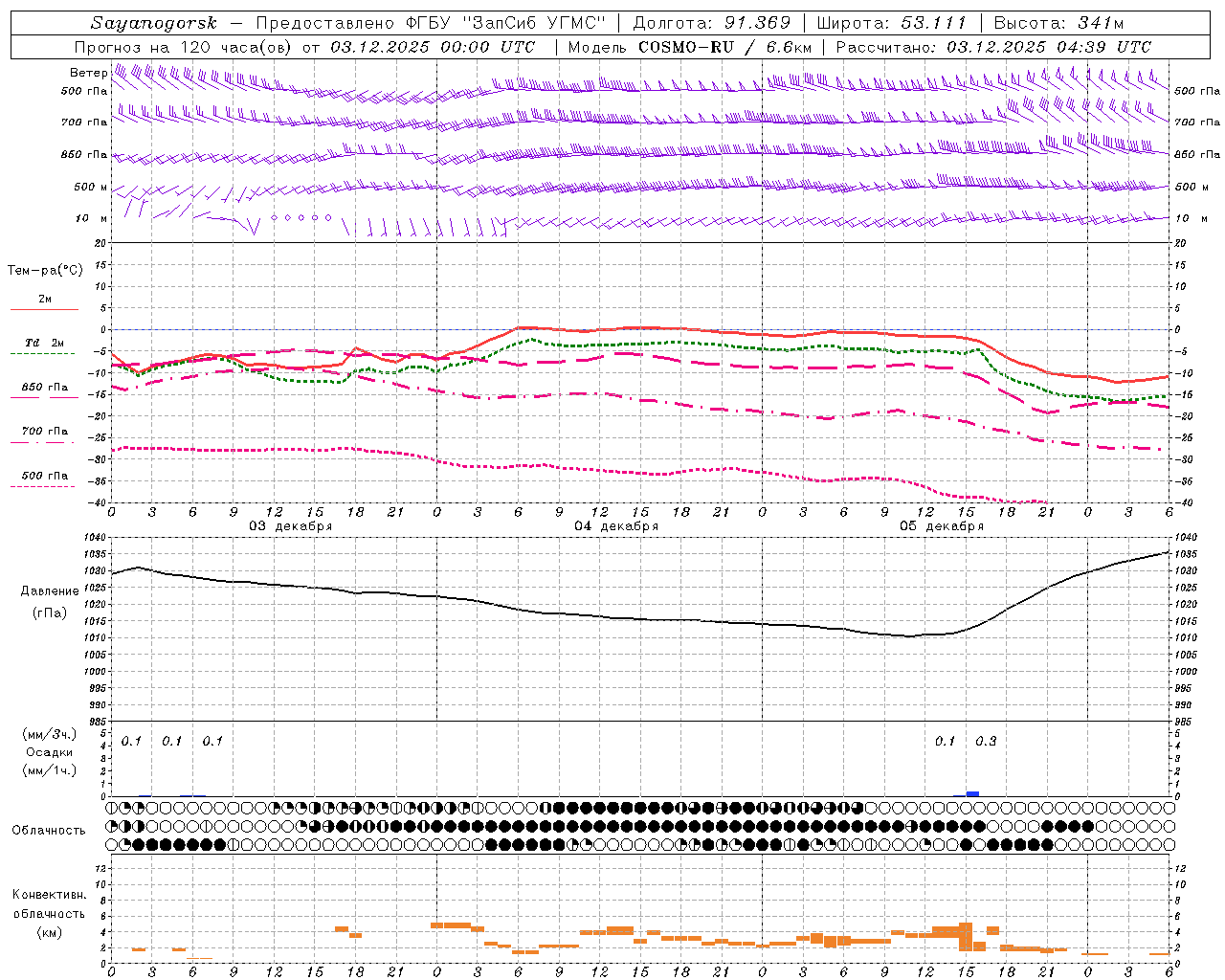Click the "Ветер" wind panel label
1225x980 pixels.
click(x=88, y=73)
